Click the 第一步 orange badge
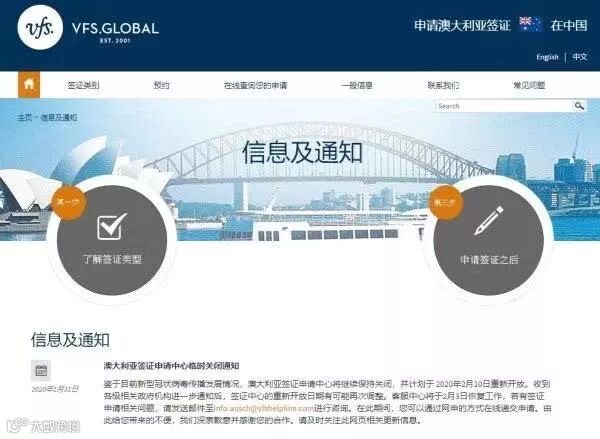Screen dimensions: 600x439 [x=68, y=202]
